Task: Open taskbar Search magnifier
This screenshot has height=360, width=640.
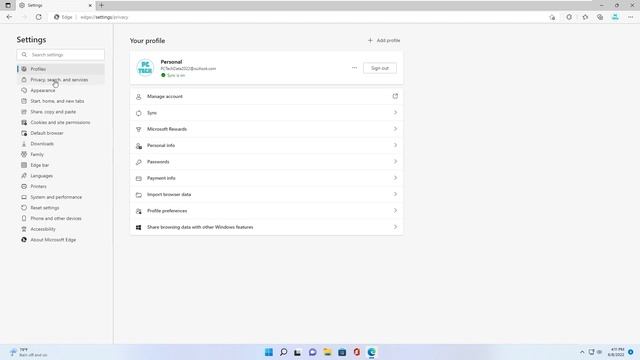Action: pos(283,352)
